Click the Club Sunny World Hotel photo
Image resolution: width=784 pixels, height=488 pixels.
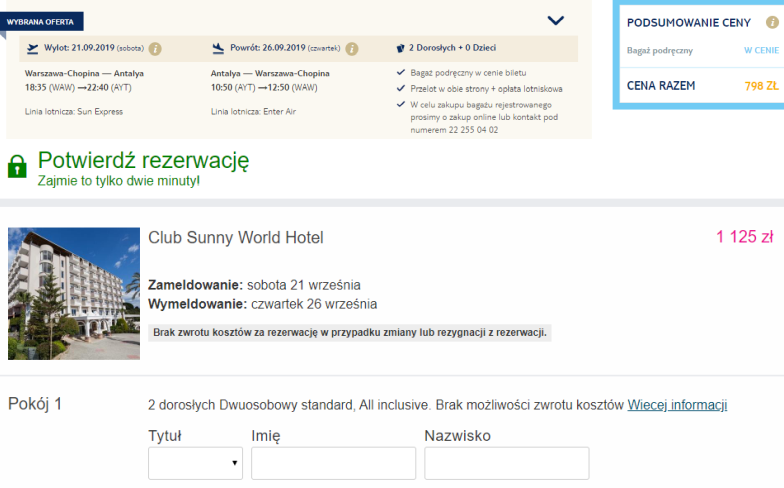74,294
